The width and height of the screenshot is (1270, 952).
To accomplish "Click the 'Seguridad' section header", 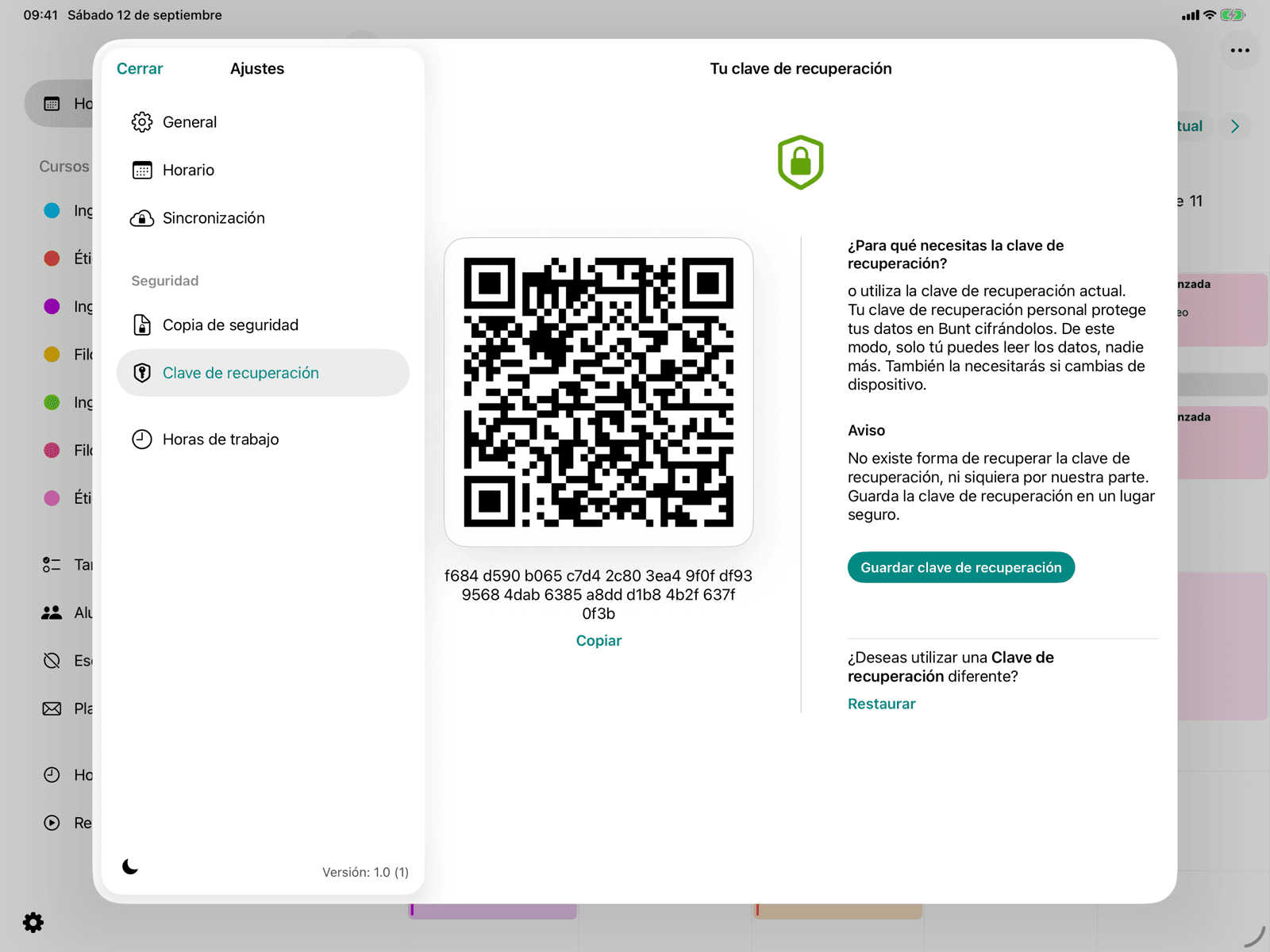I will pyautogui.click(x=165, y=281).
